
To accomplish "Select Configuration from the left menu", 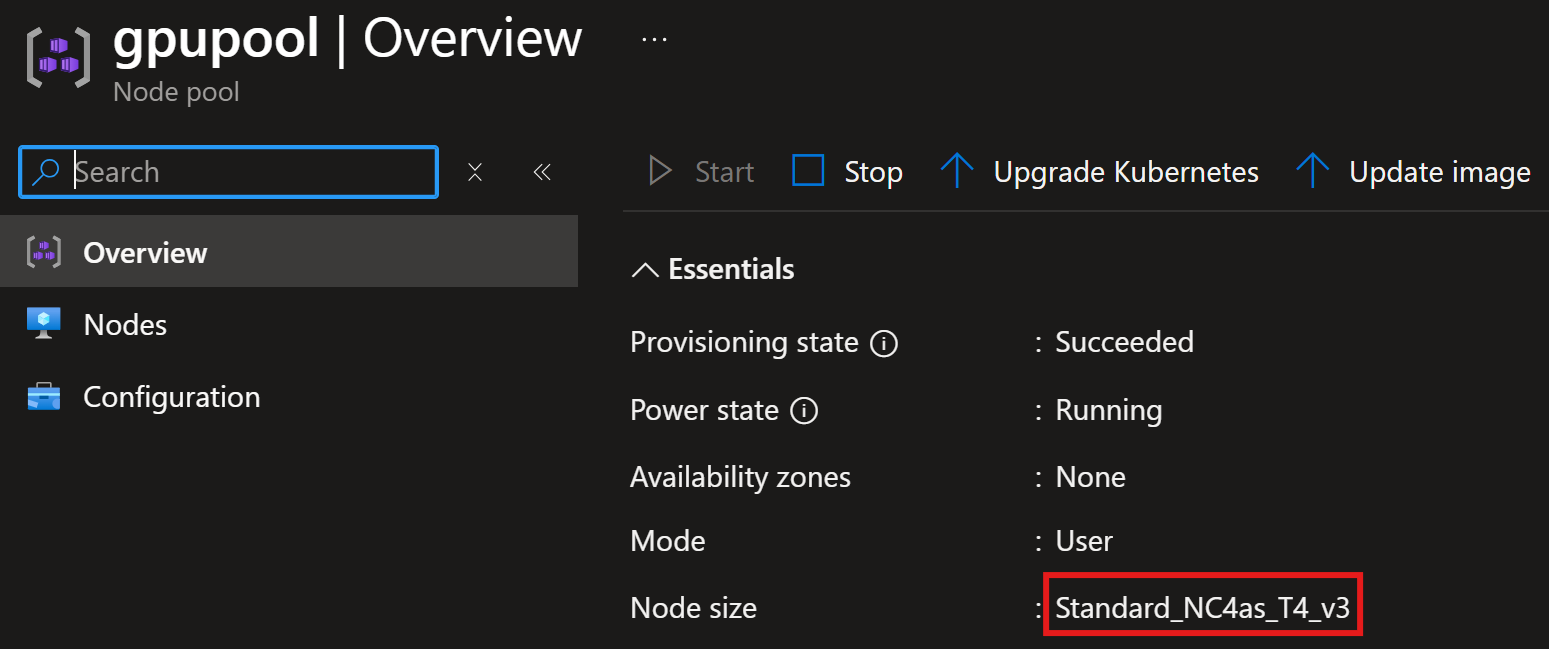I will 171,395.
